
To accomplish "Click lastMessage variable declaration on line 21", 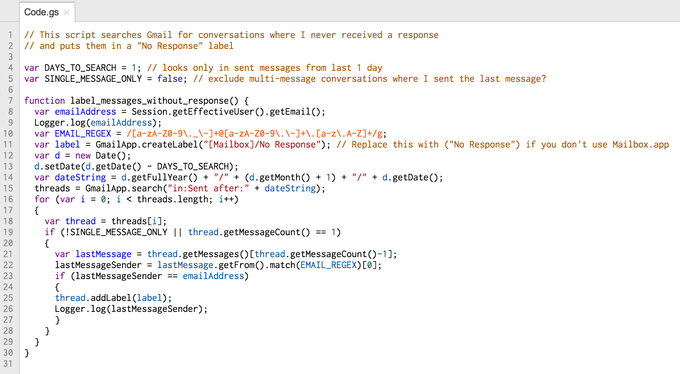I will [x=103, y=254].
